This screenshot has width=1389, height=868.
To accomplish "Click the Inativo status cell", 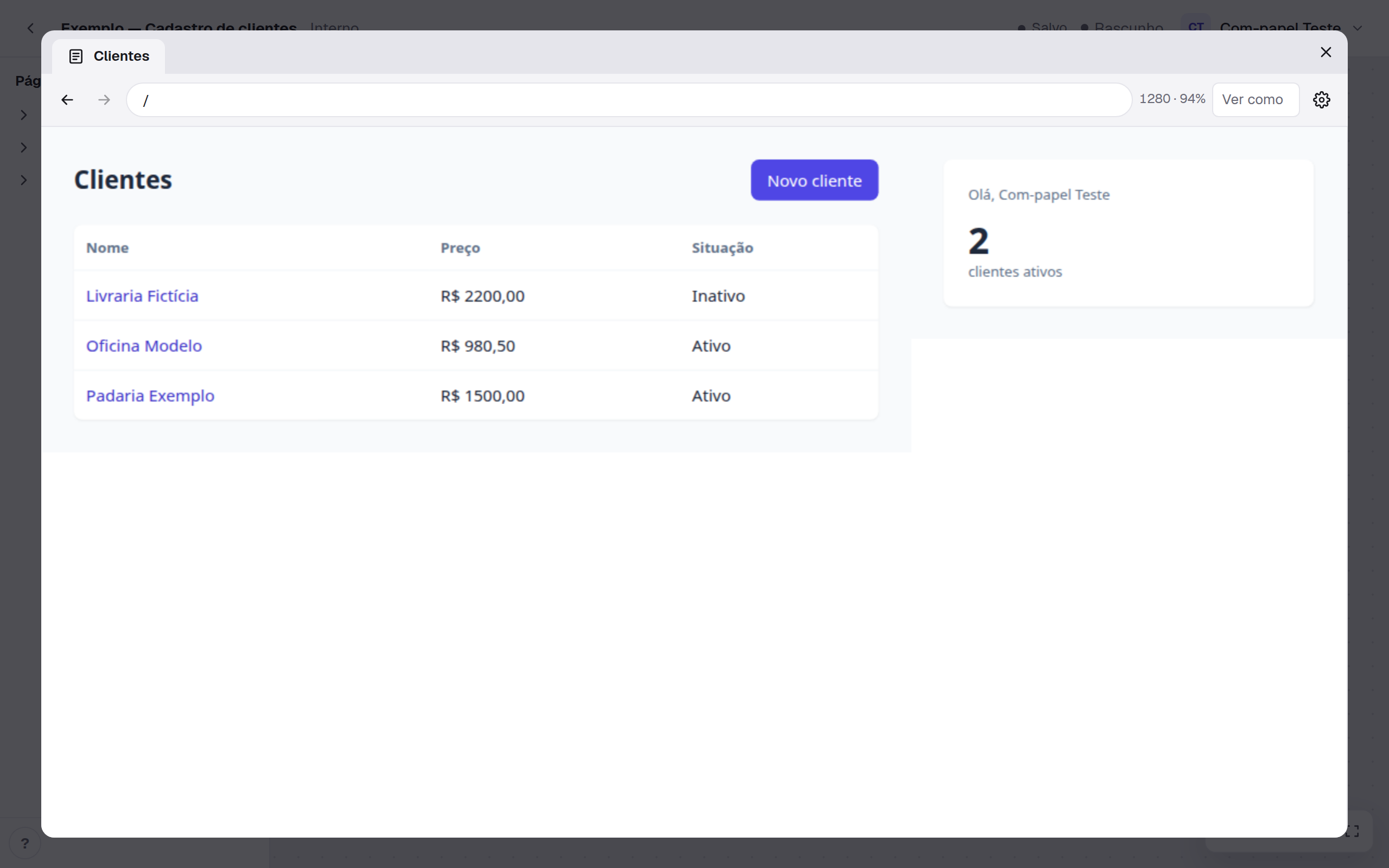I will point(718,296).
